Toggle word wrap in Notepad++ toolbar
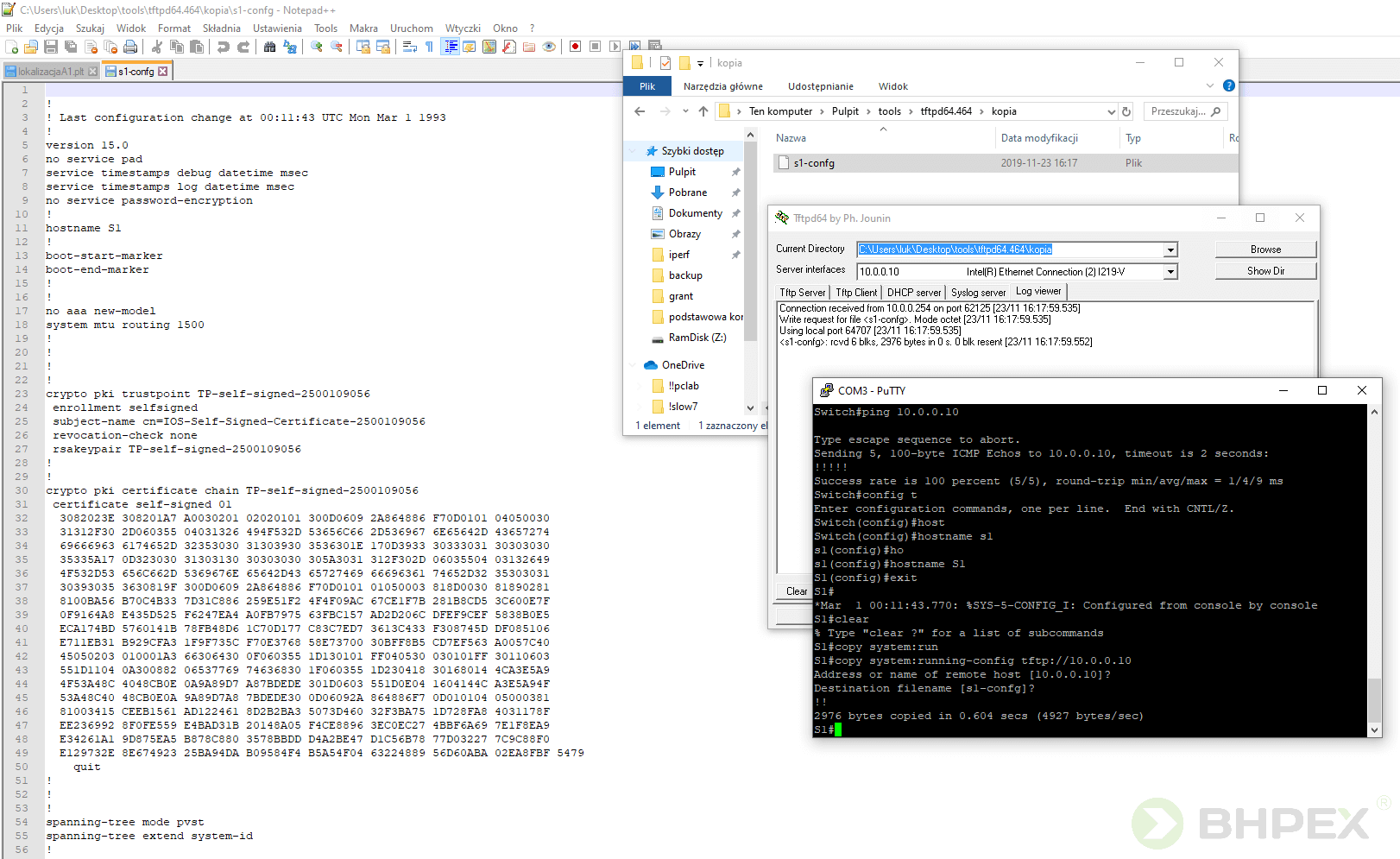This screenshot has height=859, width=1400. coord(410,47)
